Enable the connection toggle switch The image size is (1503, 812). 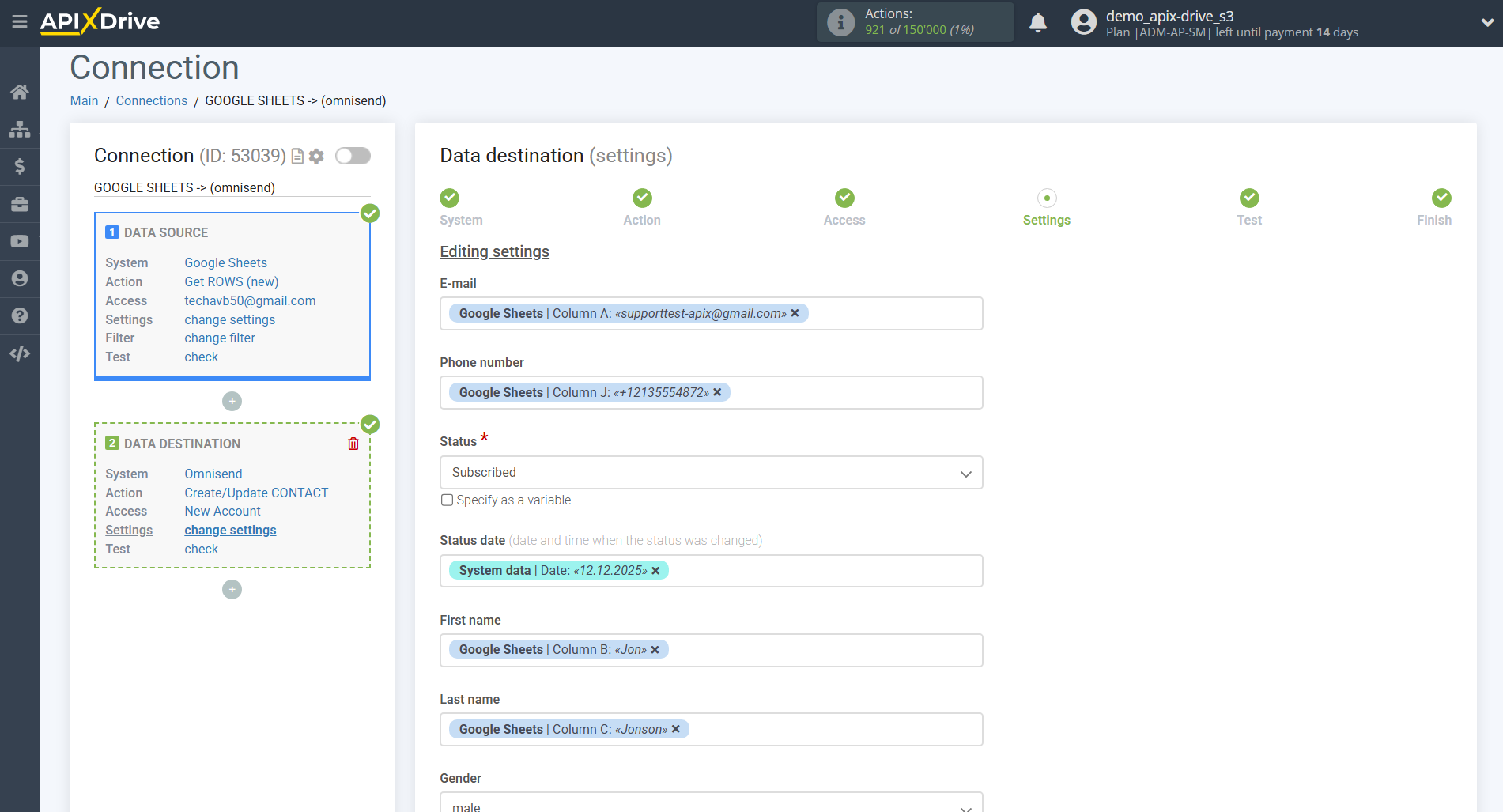(353, 156)
